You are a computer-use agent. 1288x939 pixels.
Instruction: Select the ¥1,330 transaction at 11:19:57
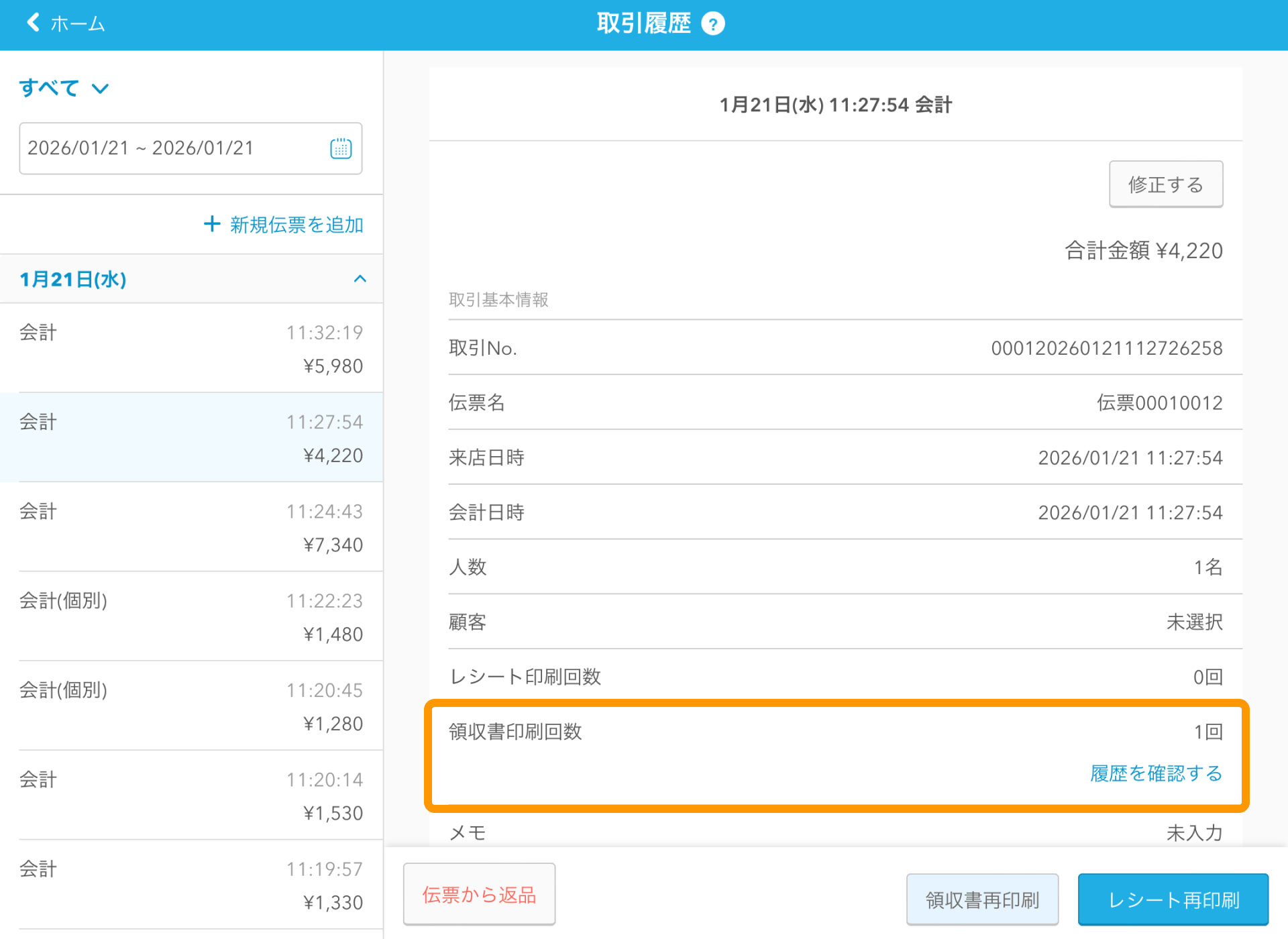point(191,885)
